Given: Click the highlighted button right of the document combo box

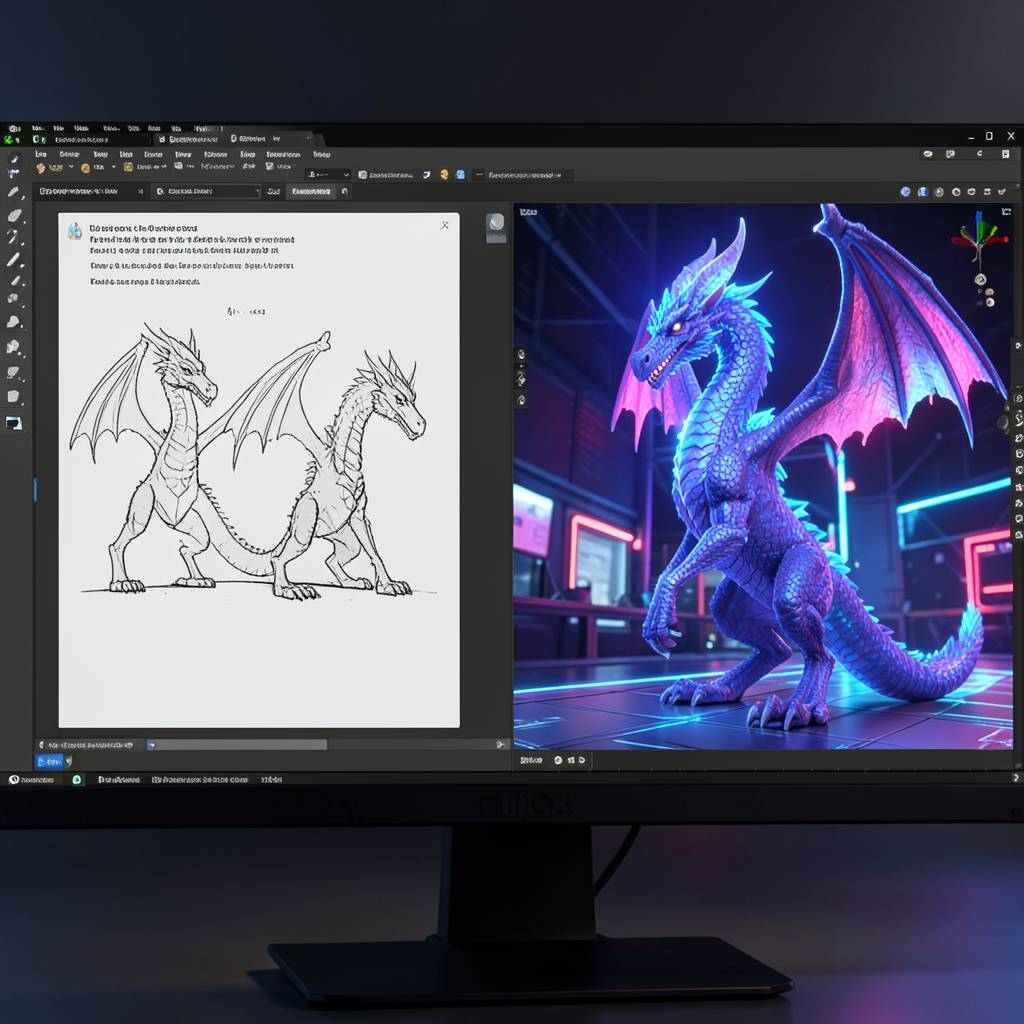Looking at the screenshot, I should 312,191.
